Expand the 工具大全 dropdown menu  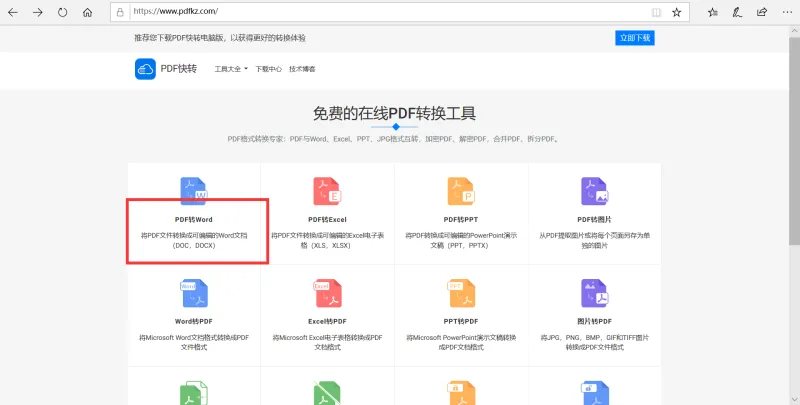pyautogui.click(x=231, y=69)
